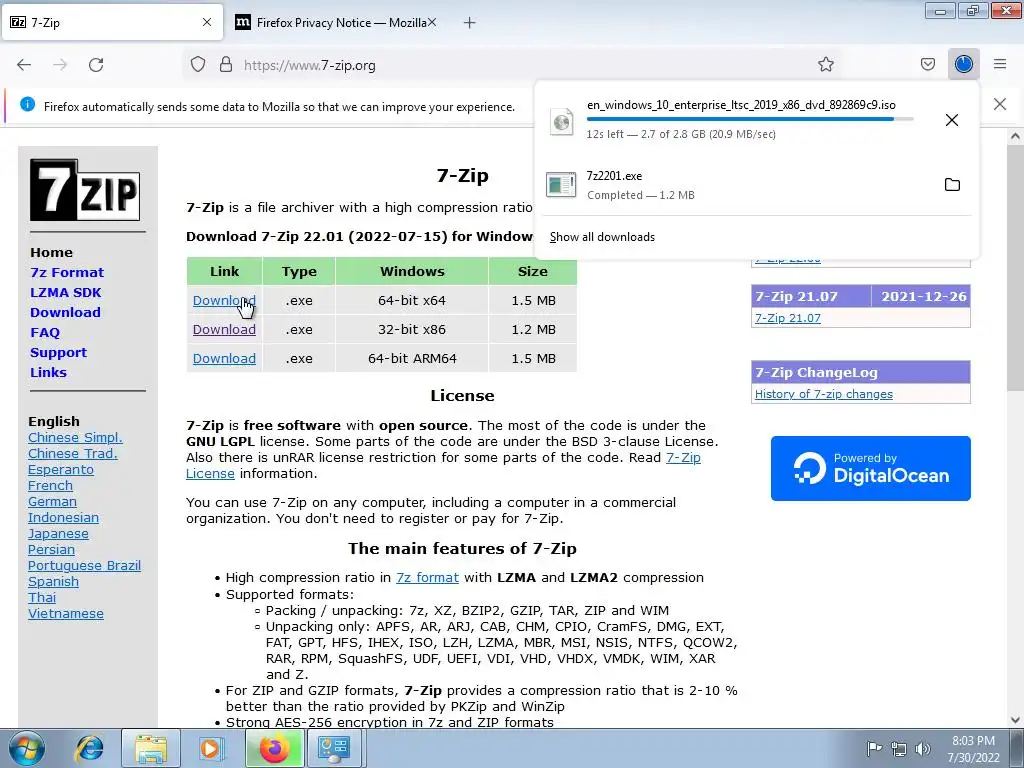Image resolution: width=1024 pixels, height=768 pixels.
Task: Open the 7z Format sidebar link
Action: click(67, 272)
